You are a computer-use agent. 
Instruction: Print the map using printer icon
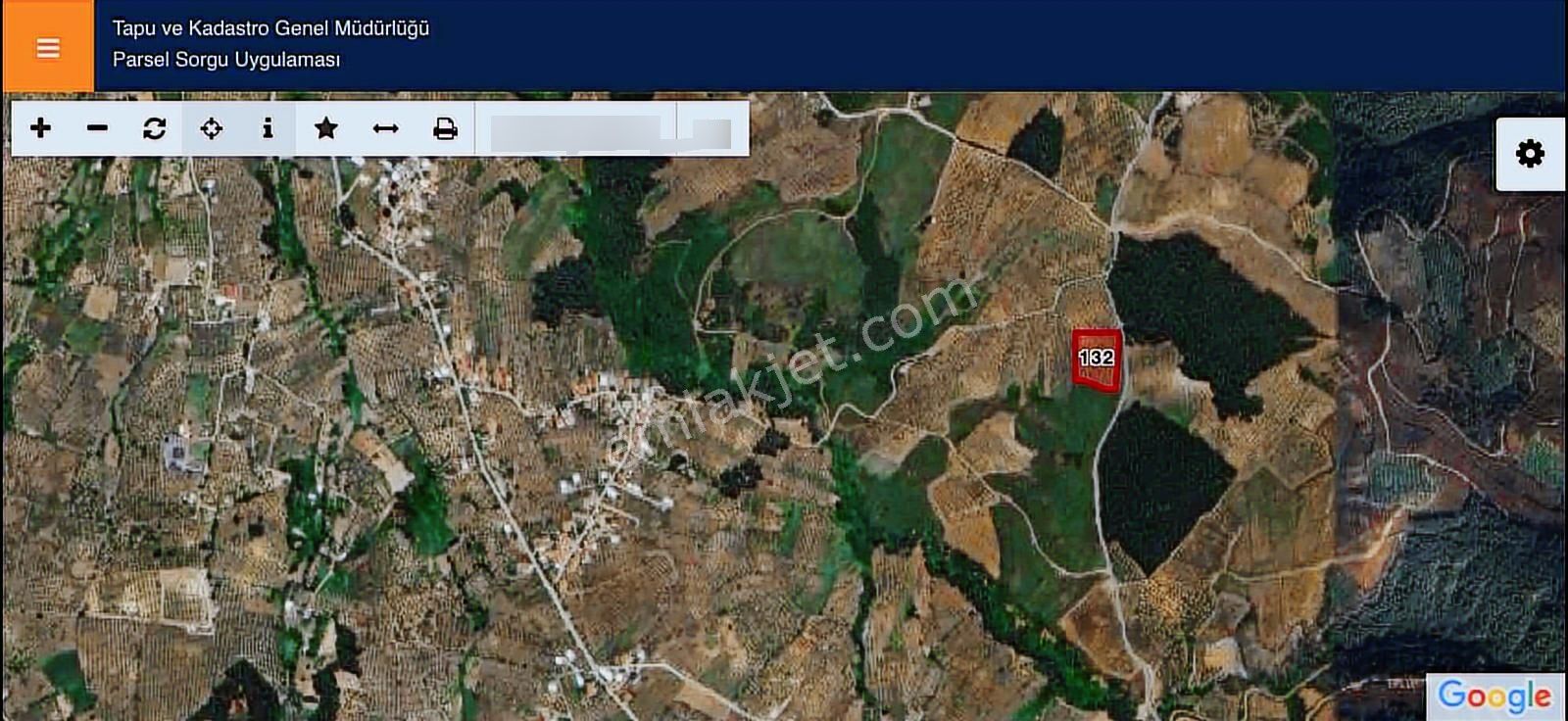pos(445,128)
